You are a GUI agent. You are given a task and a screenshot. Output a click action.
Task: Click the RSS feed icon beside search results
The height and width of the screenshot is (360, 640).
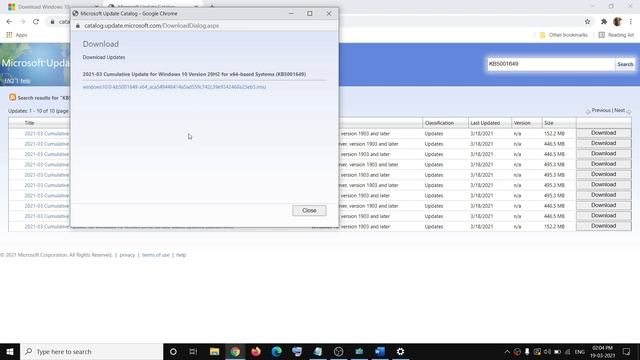pyautogui.click(x=13, y=97)
